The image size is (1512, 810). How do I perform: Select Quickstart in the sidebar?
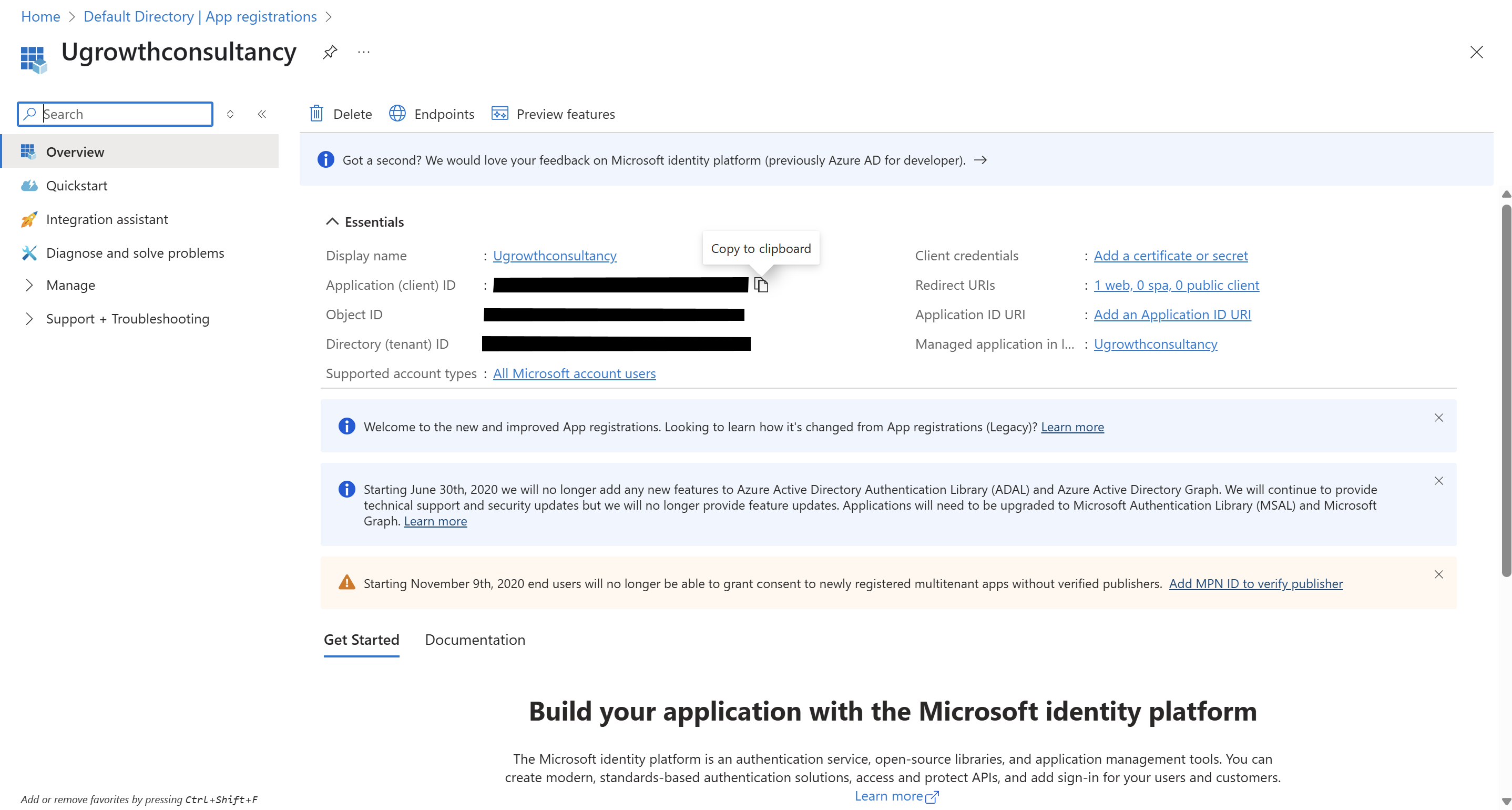tap(77, 185)
